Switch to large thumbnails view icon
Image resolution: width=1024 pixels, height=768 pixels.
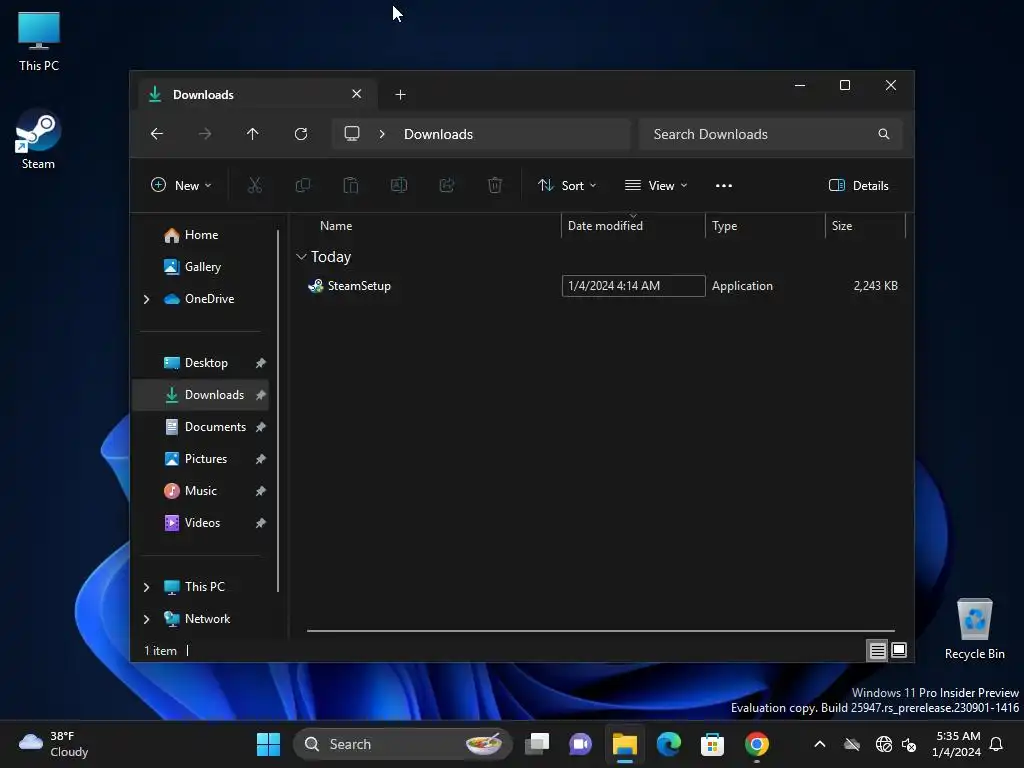pyautogui.click(x=899, y=650)
